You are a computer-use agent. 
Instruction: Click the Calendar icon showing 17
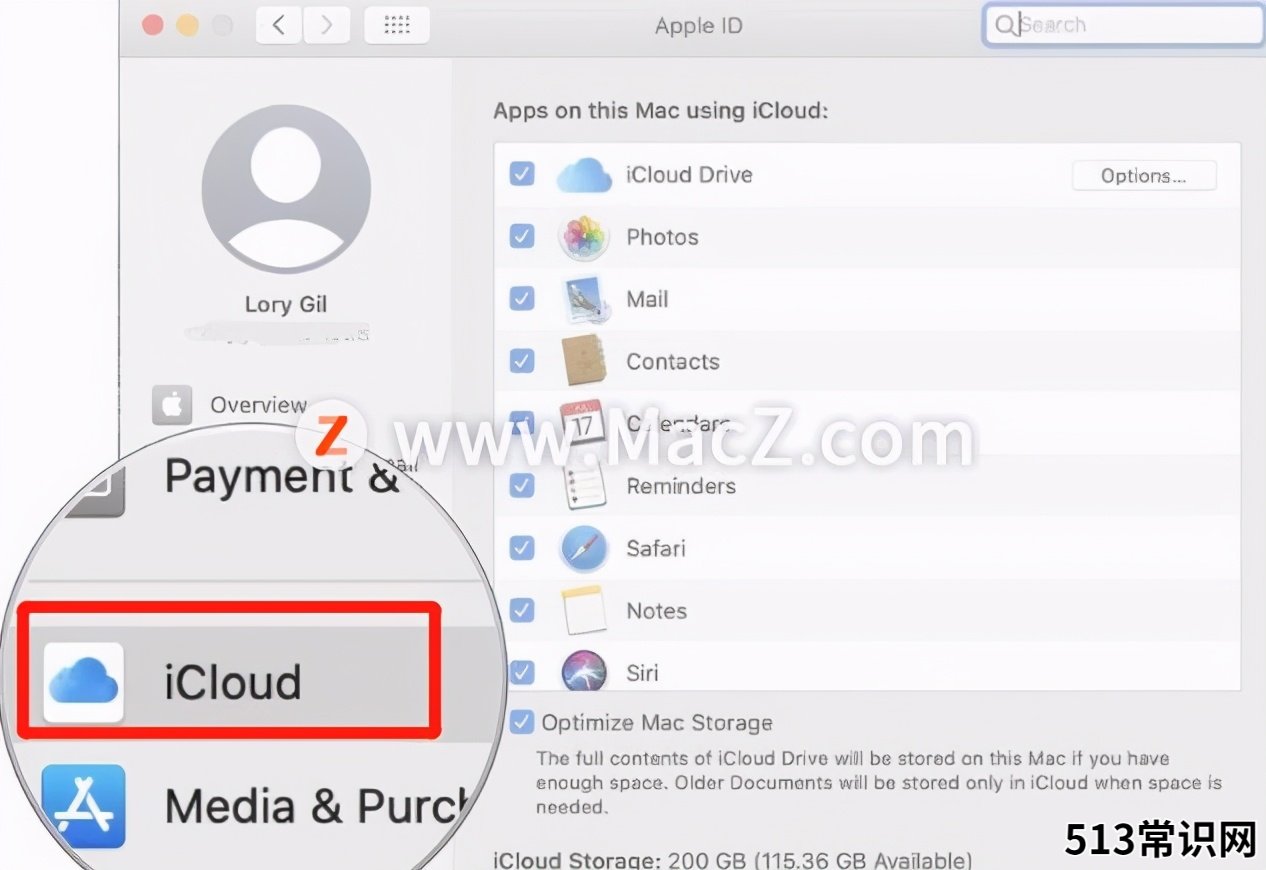583,424
